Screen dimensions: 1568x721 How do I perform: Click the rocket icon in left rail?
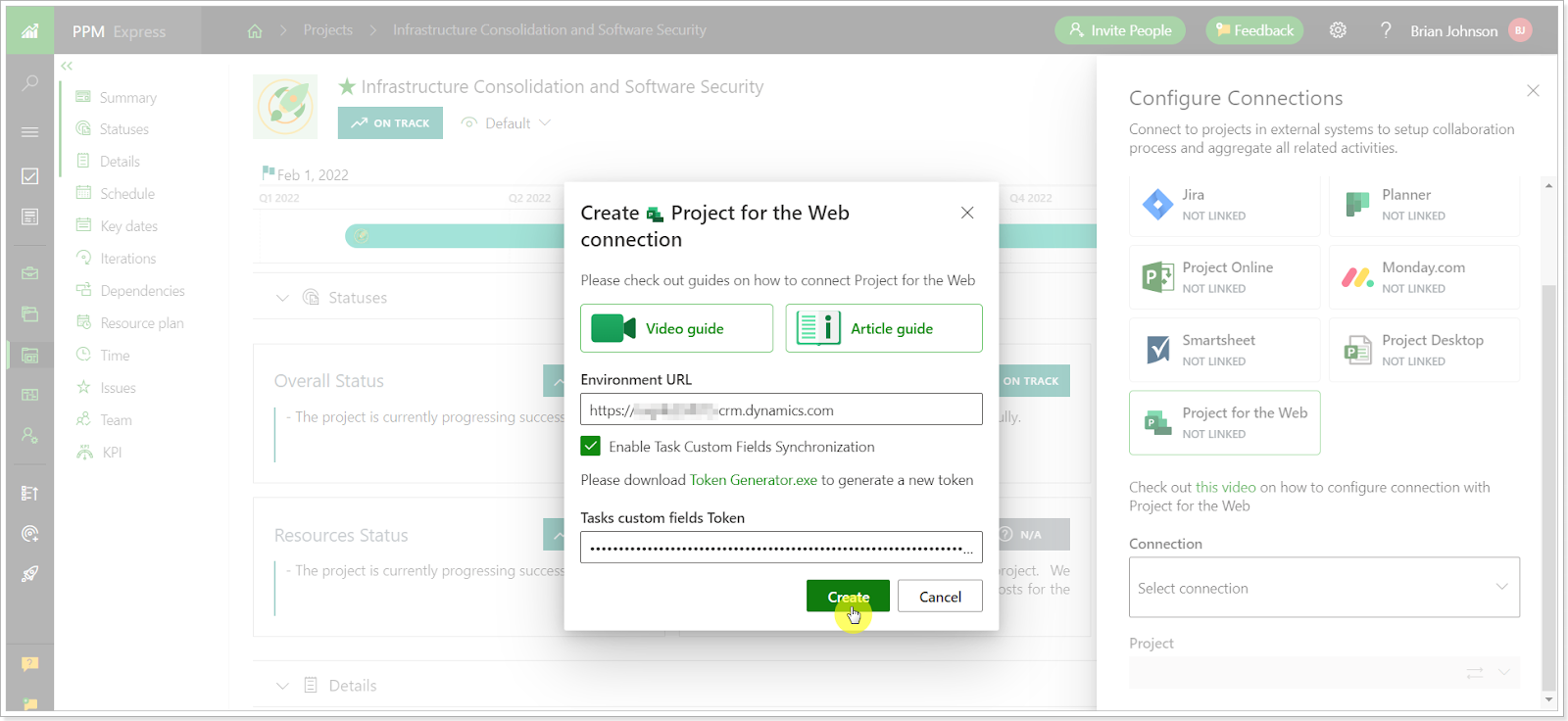29,574
